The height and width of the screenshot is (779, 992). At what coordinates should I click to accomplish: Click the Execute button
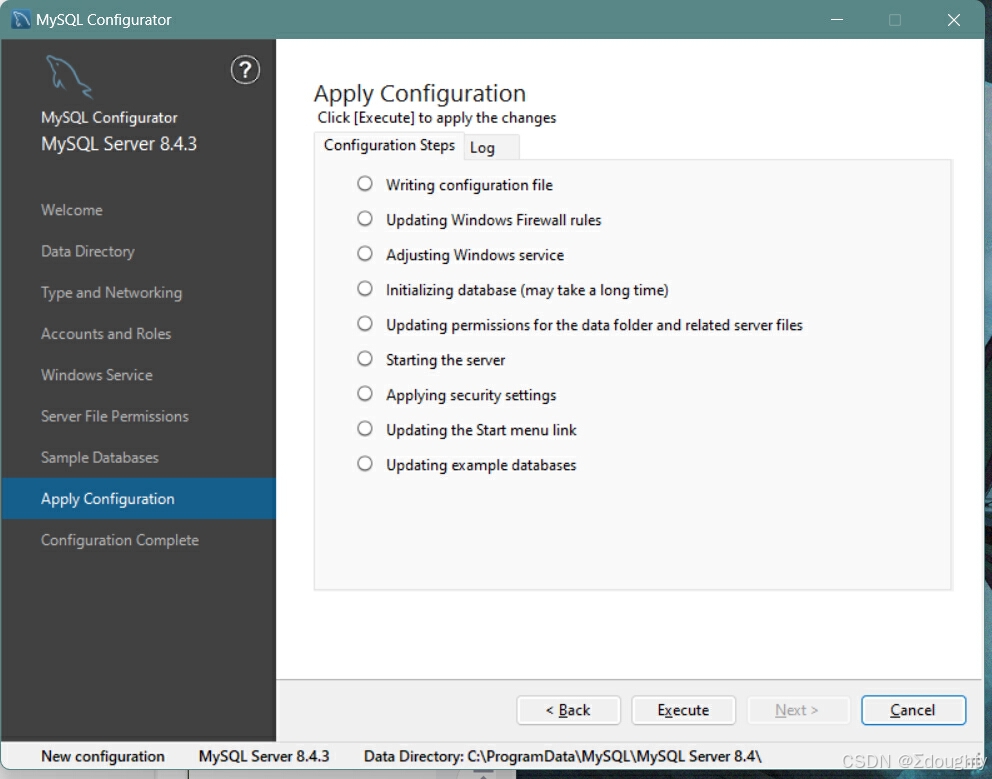click(683, 710)
